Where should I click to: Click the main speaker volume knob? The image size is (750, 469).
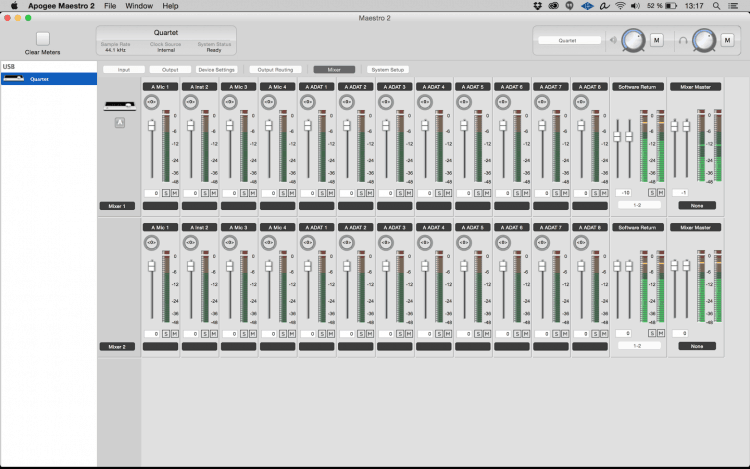click(x=633, y=41)
